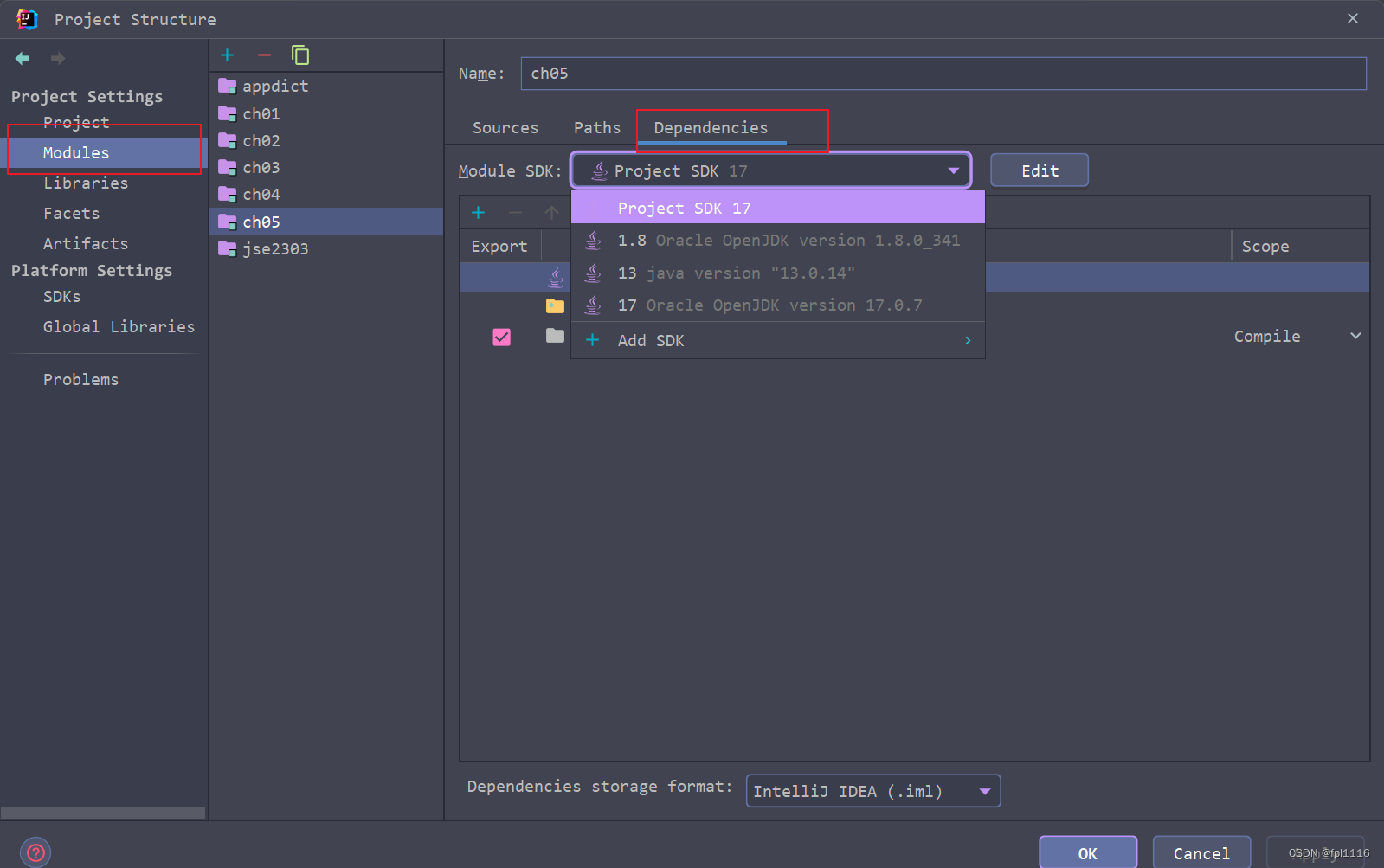
Task: Open Libraries in Project Settings
Action: (86, 183)
